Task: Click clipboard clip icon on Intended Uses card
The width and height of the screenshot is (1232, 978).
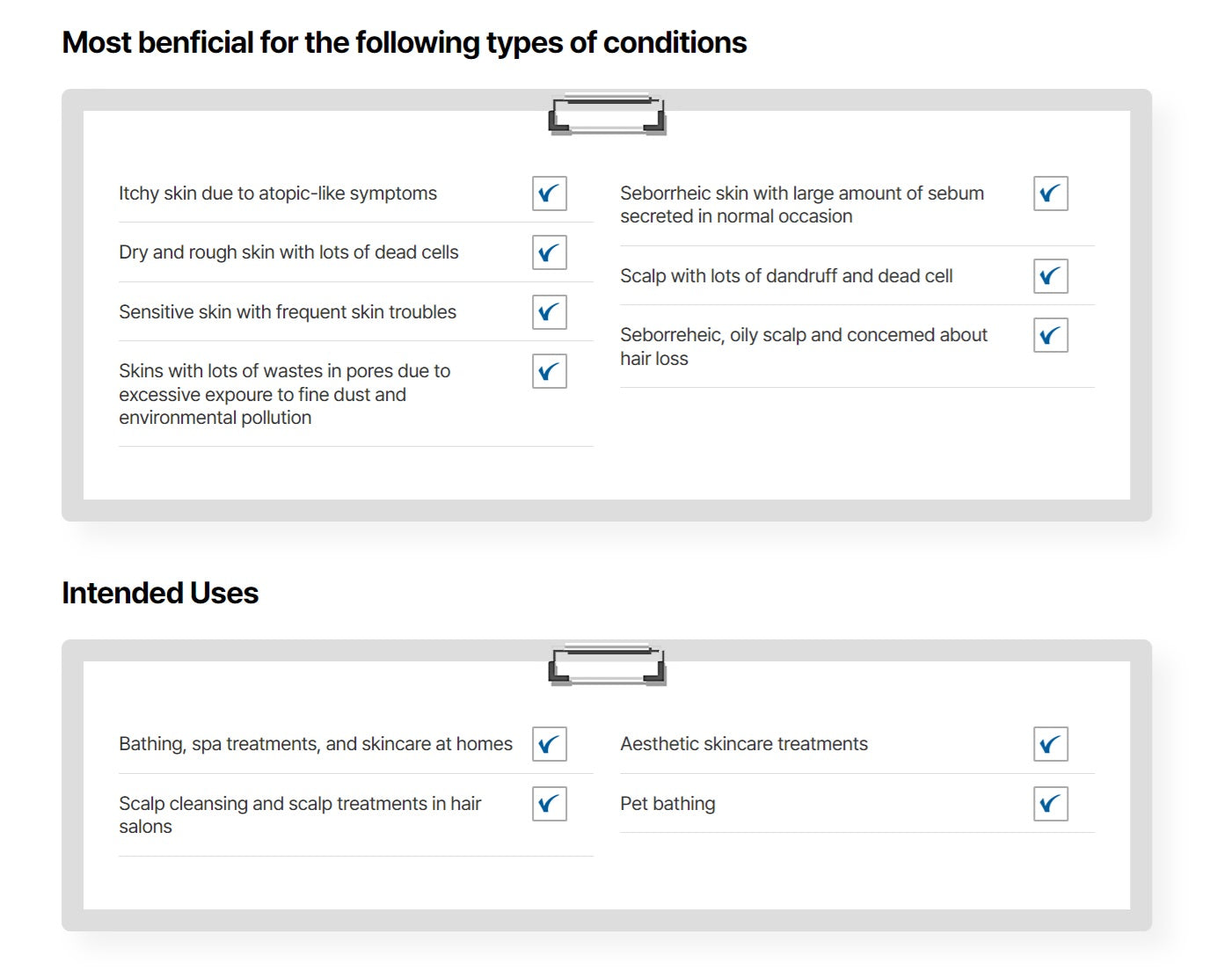Action: pyautogui.click(x=607, y=665)
